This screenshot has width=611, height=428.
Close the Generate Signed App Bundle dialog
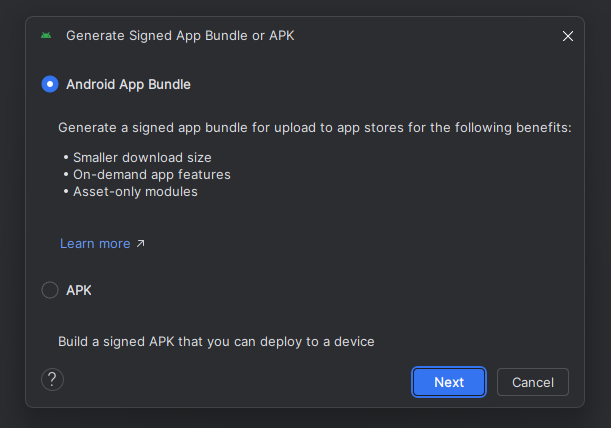568,36
